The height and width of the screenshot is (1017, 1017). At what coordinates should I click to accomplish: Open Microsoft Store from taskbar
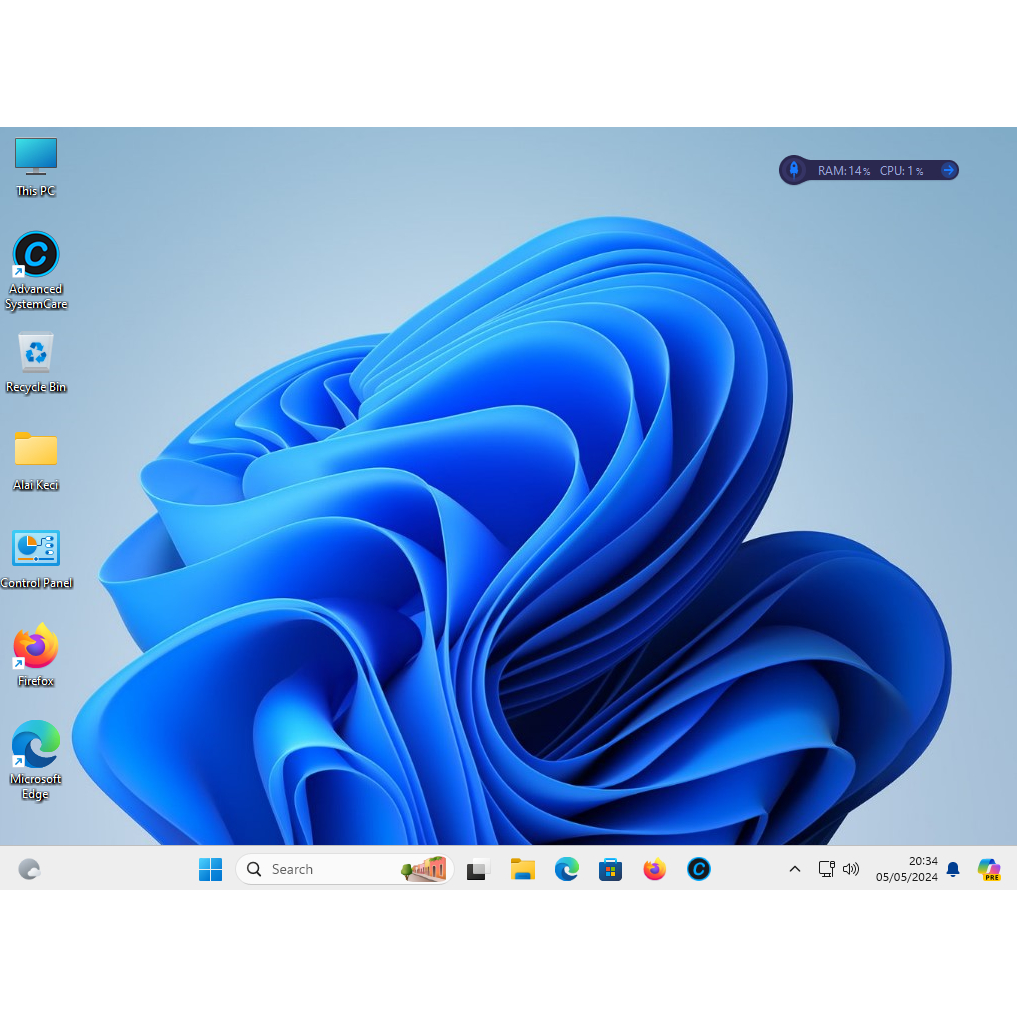tap(611, 870)
